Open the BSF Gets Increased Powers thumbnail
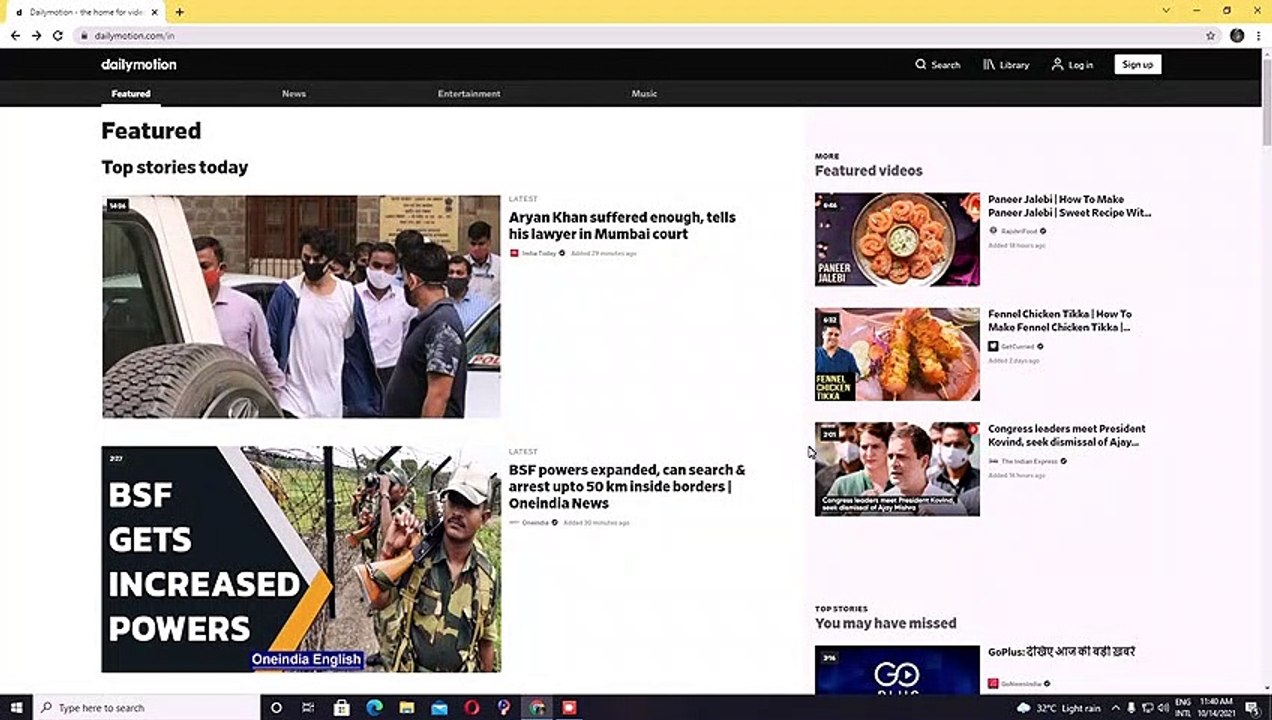The width and height of the screenshot is (1272, 720). (301, 559)
